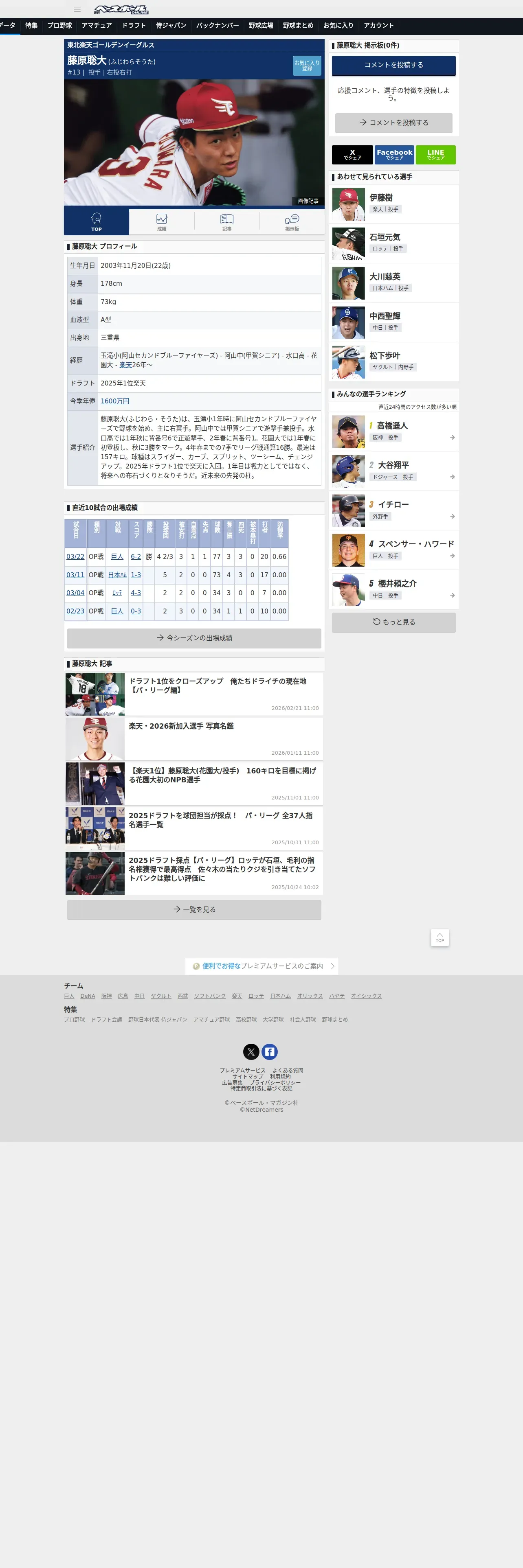The width and height of the screenshot is (523, 1568).
Task: Open 松下歩叶 player card
Action: click(x=394, y=362)
